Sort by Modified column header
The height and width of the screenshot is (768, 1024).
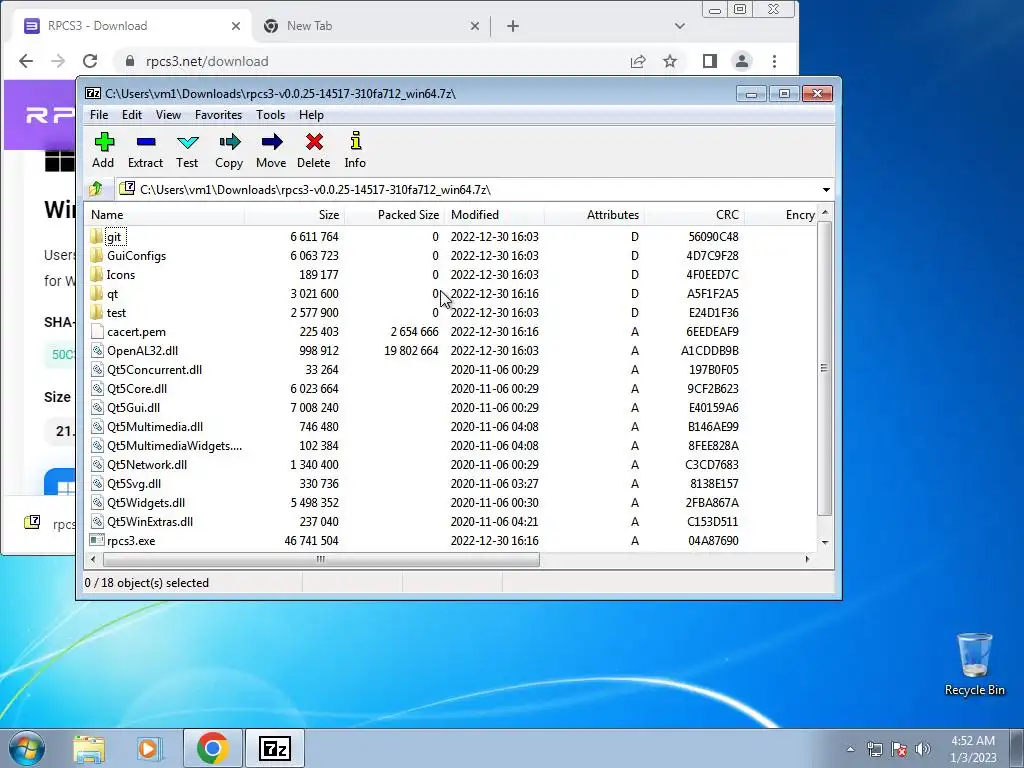point(494,215)
